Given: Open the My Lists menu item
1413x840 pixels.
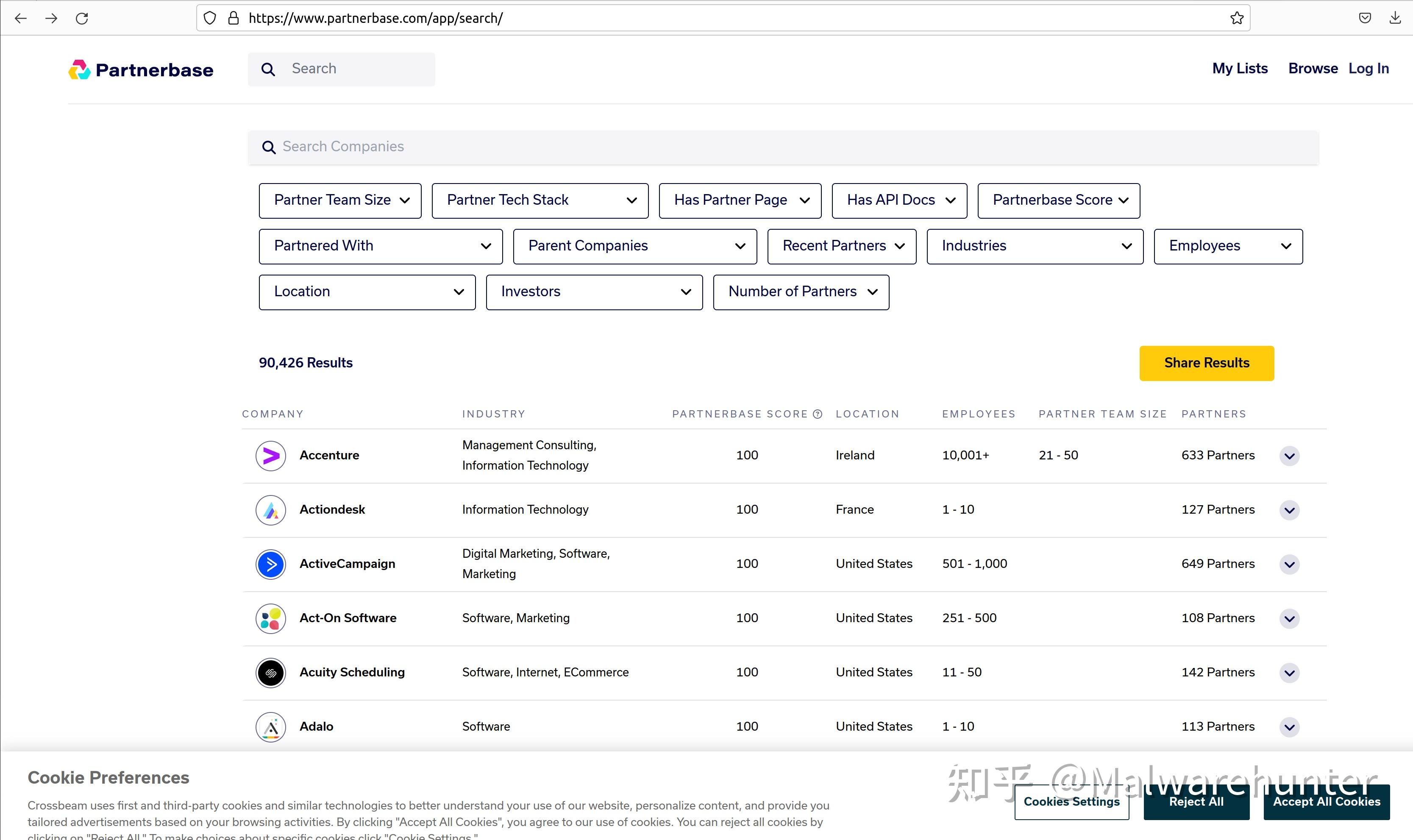Looking at the screenshot, I should point(1239,69).
